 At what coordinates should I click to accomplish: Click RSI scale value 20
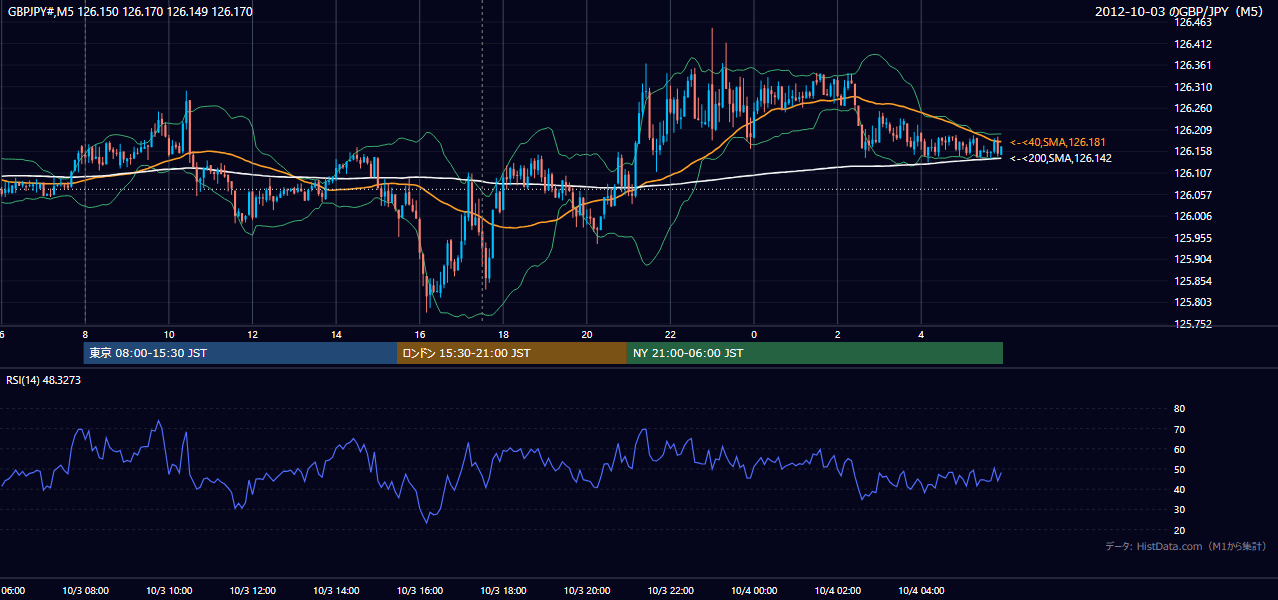coord(1180,530)
